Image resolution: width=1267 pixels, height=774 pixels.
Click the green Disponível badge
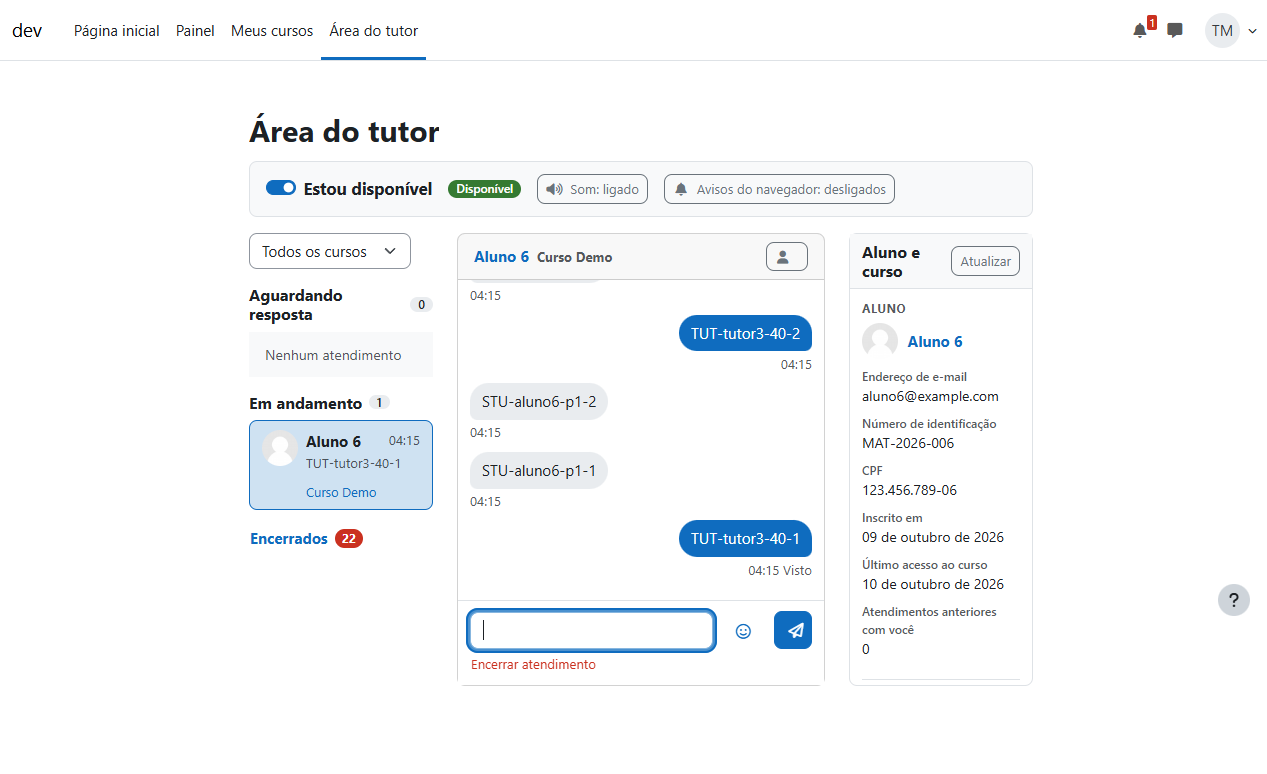tap(484, 189)
